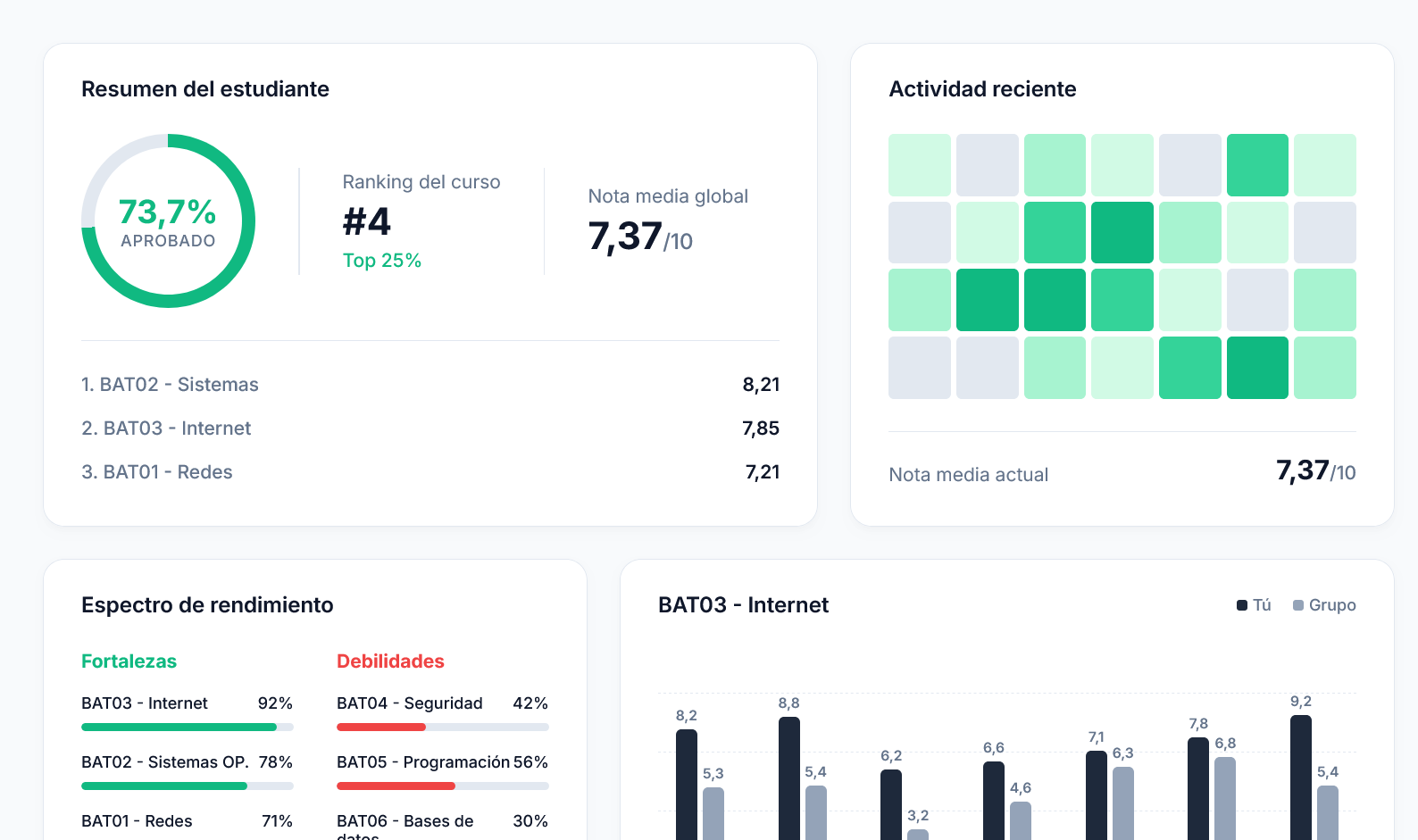
Task: Open the '1. BAT02 - Sistemas' row
Action: (430, 385)
